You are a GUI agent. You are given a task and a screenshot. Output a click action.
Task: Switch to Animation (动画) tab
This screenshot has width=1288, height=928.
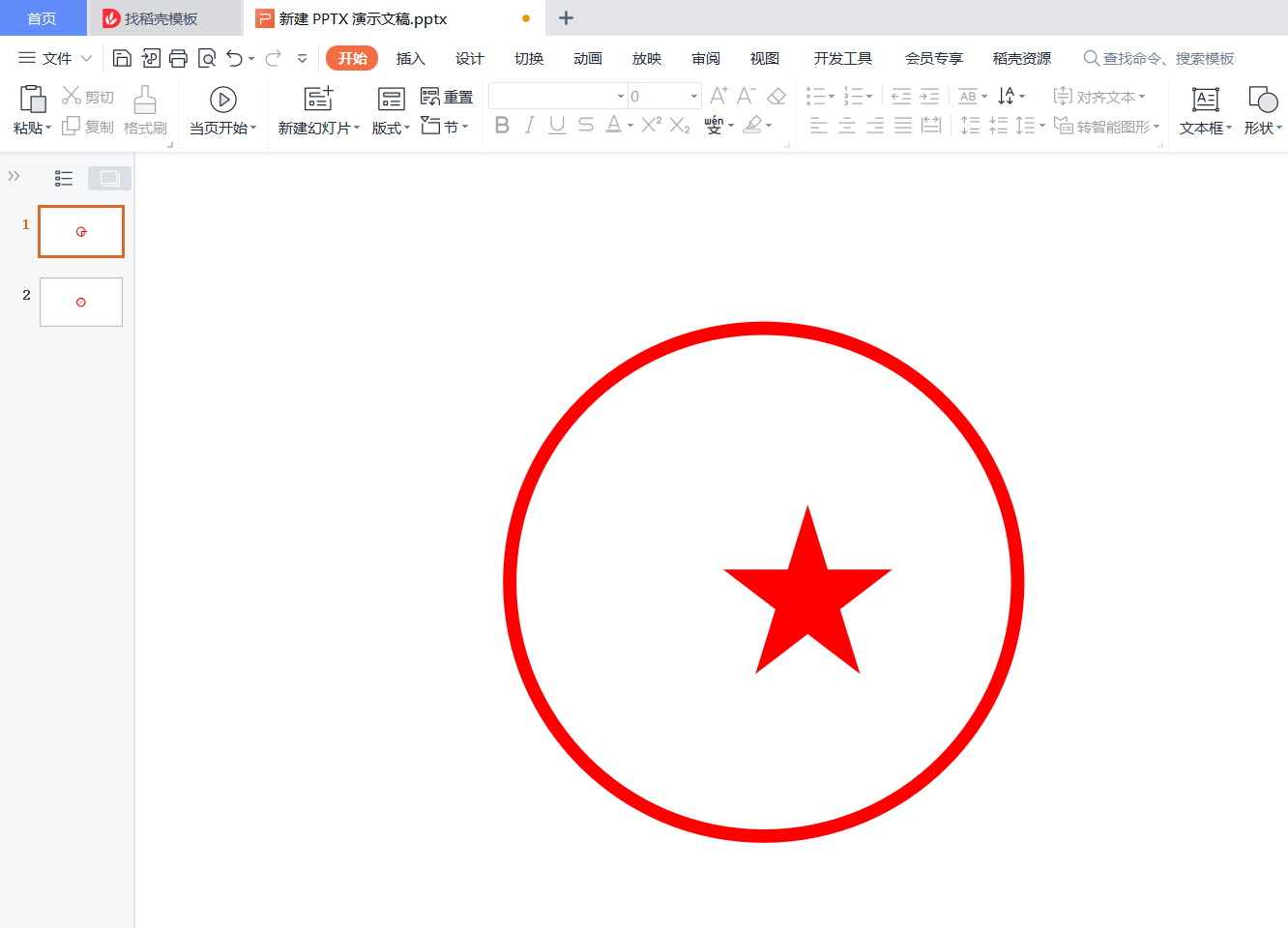[588, 58]
